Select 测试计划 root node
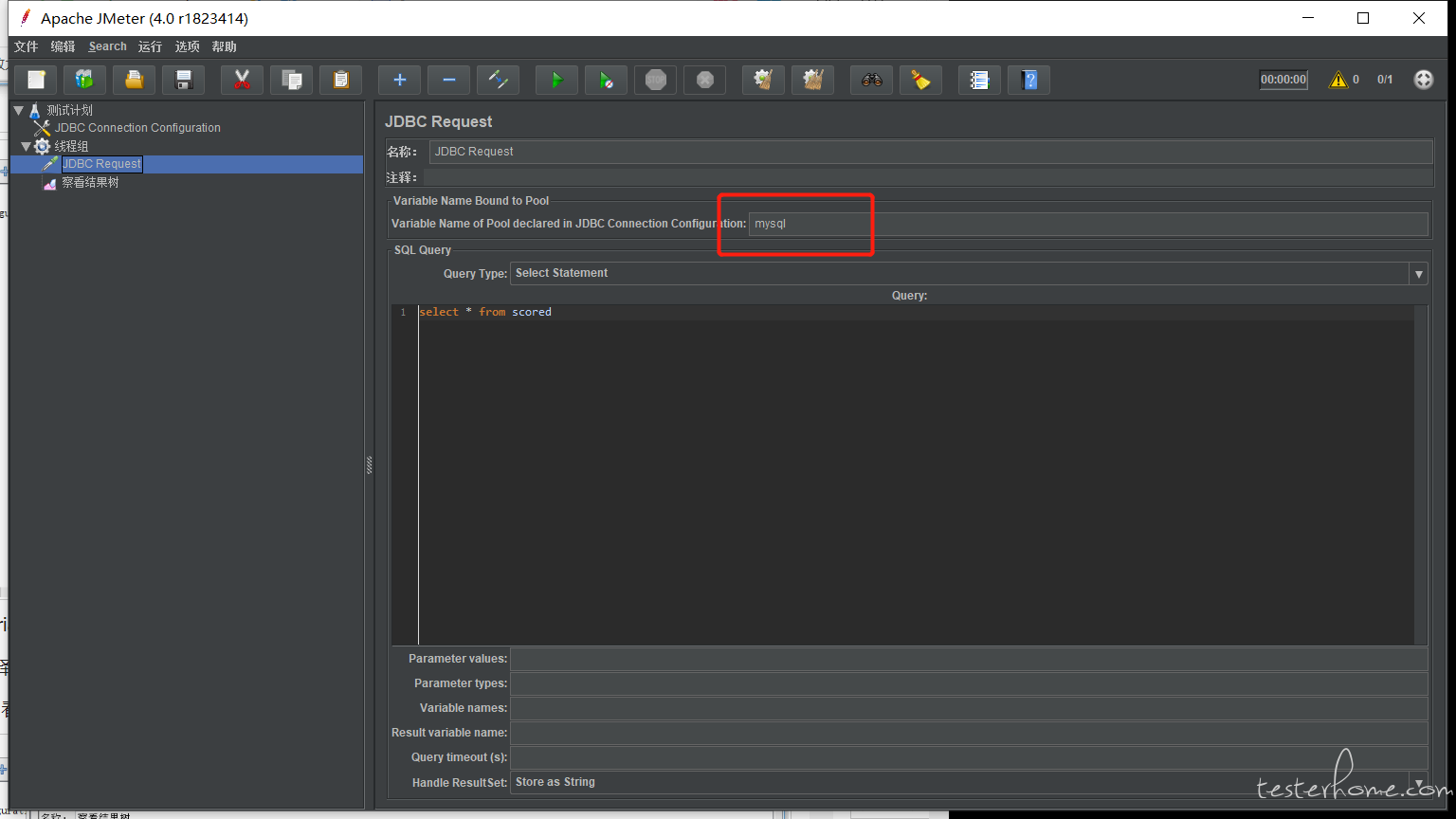Viewport: 1456px width, 819px height. [69, 110]
